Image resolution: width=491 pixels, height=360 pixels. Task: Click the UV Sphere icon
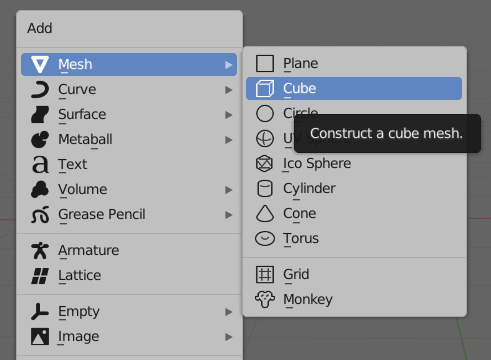(x=265, y=138)
